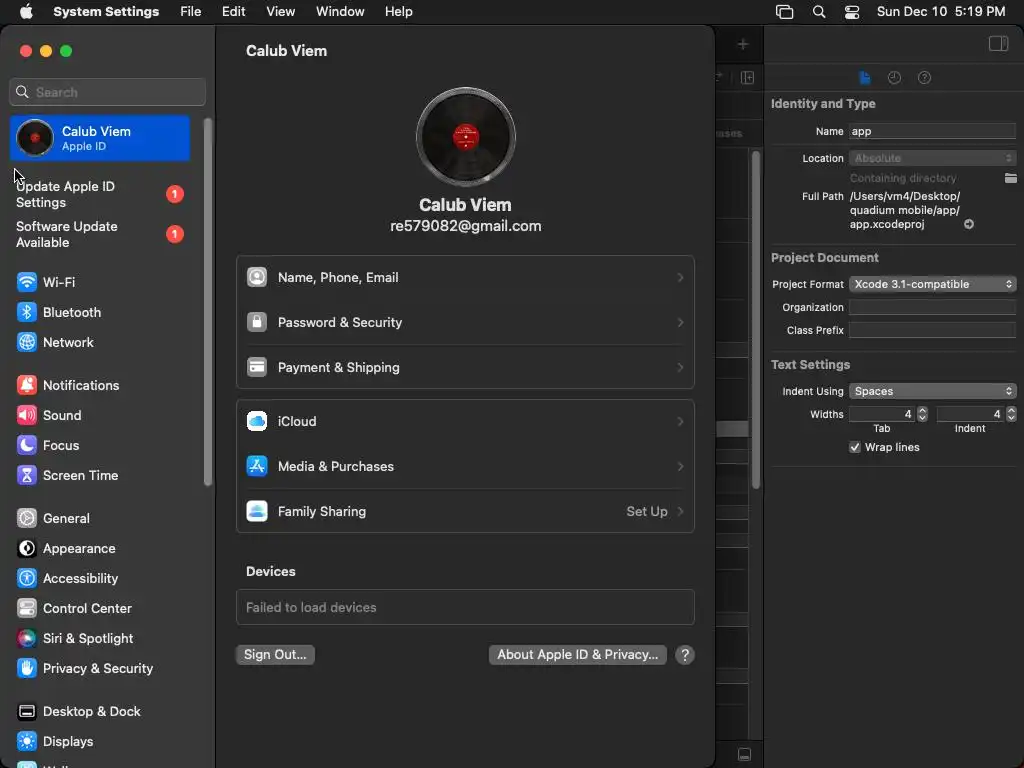
Task: Click the Organization field in Xcode
Action: pyautogui.click(x=932, y=308)
